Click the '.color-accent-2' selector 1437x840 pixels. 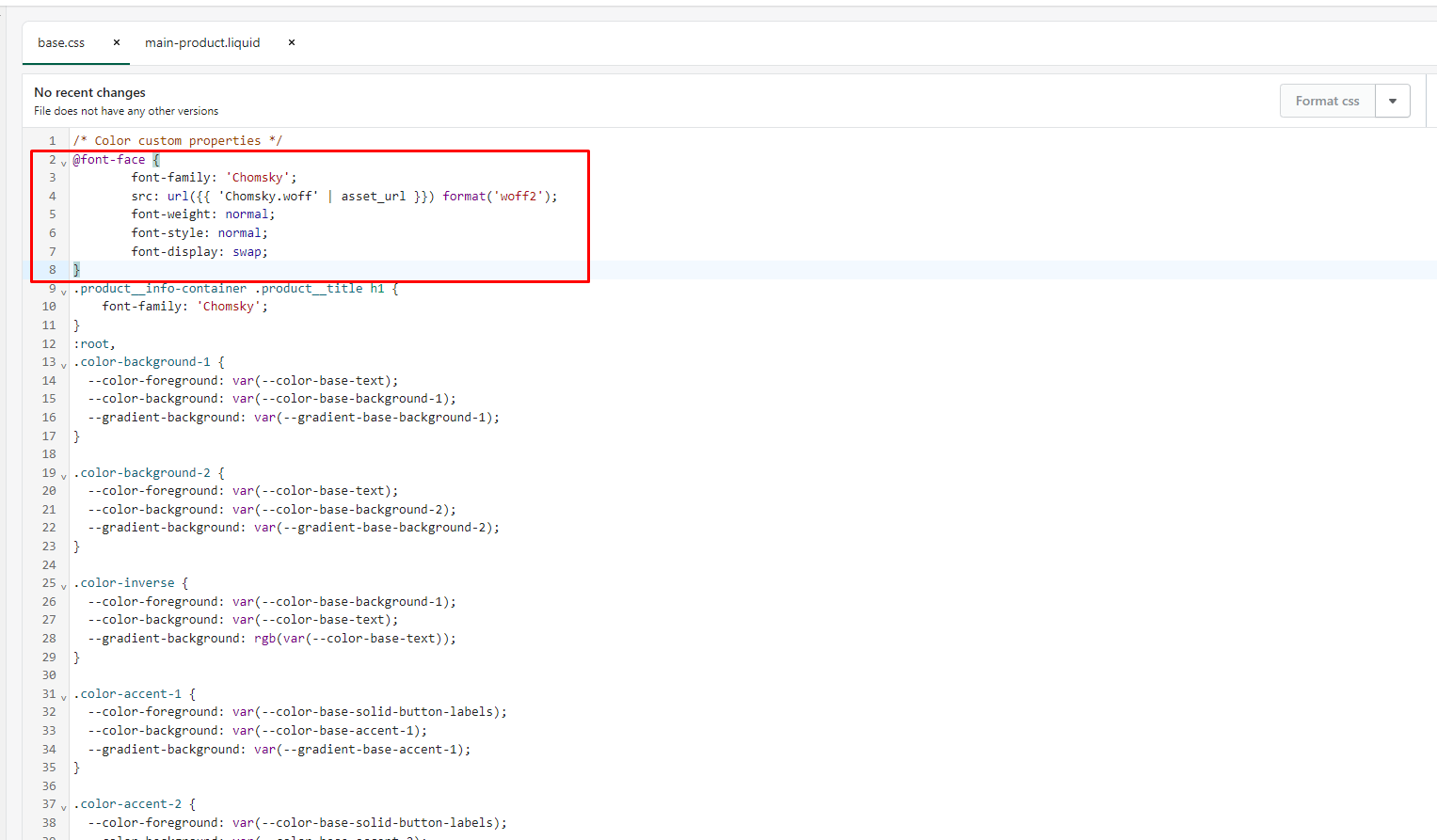click(x=127, y=803)
